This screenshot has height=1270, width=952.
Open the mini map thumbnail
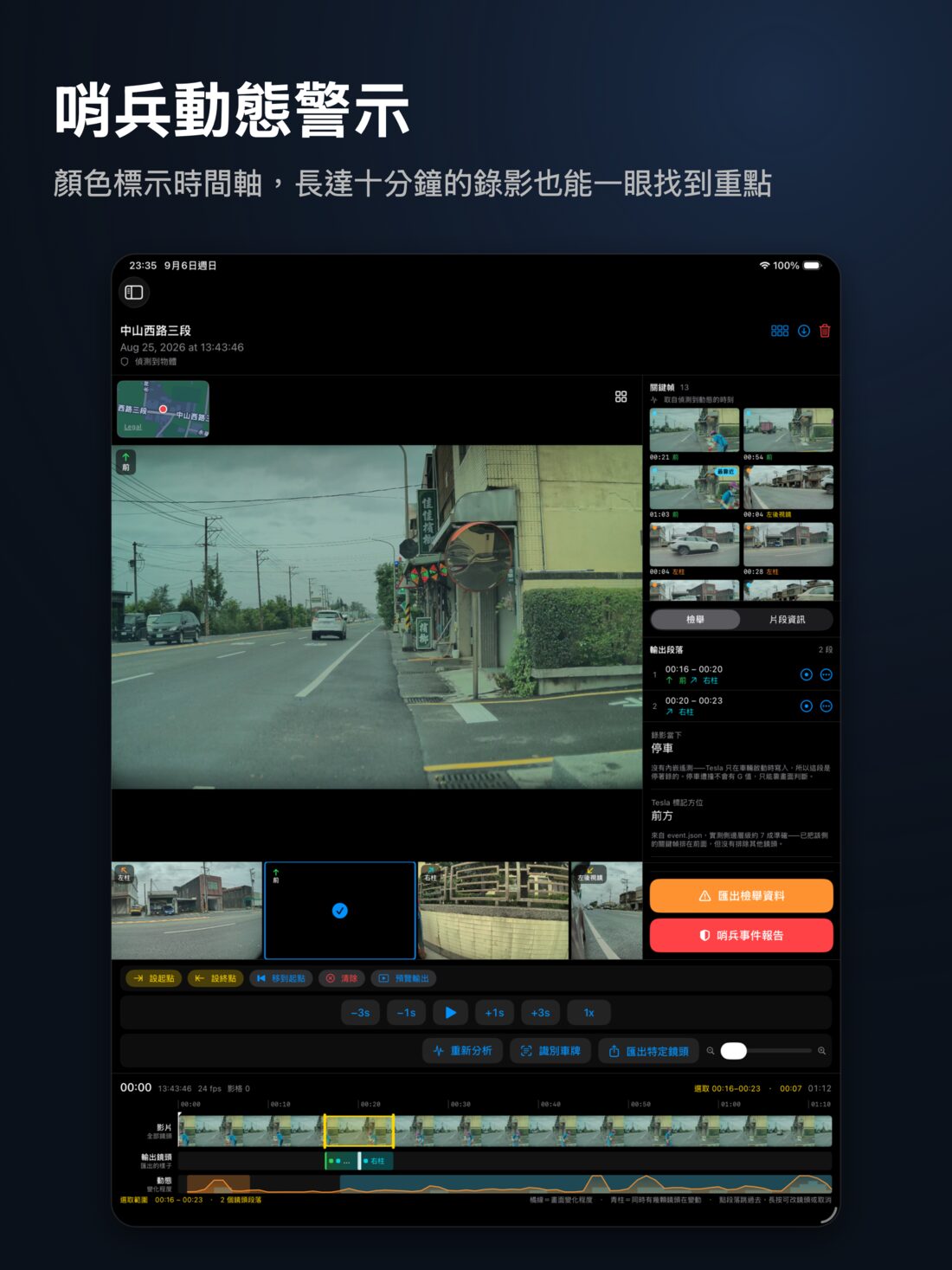pyautogui.click(x=163, y=409)
